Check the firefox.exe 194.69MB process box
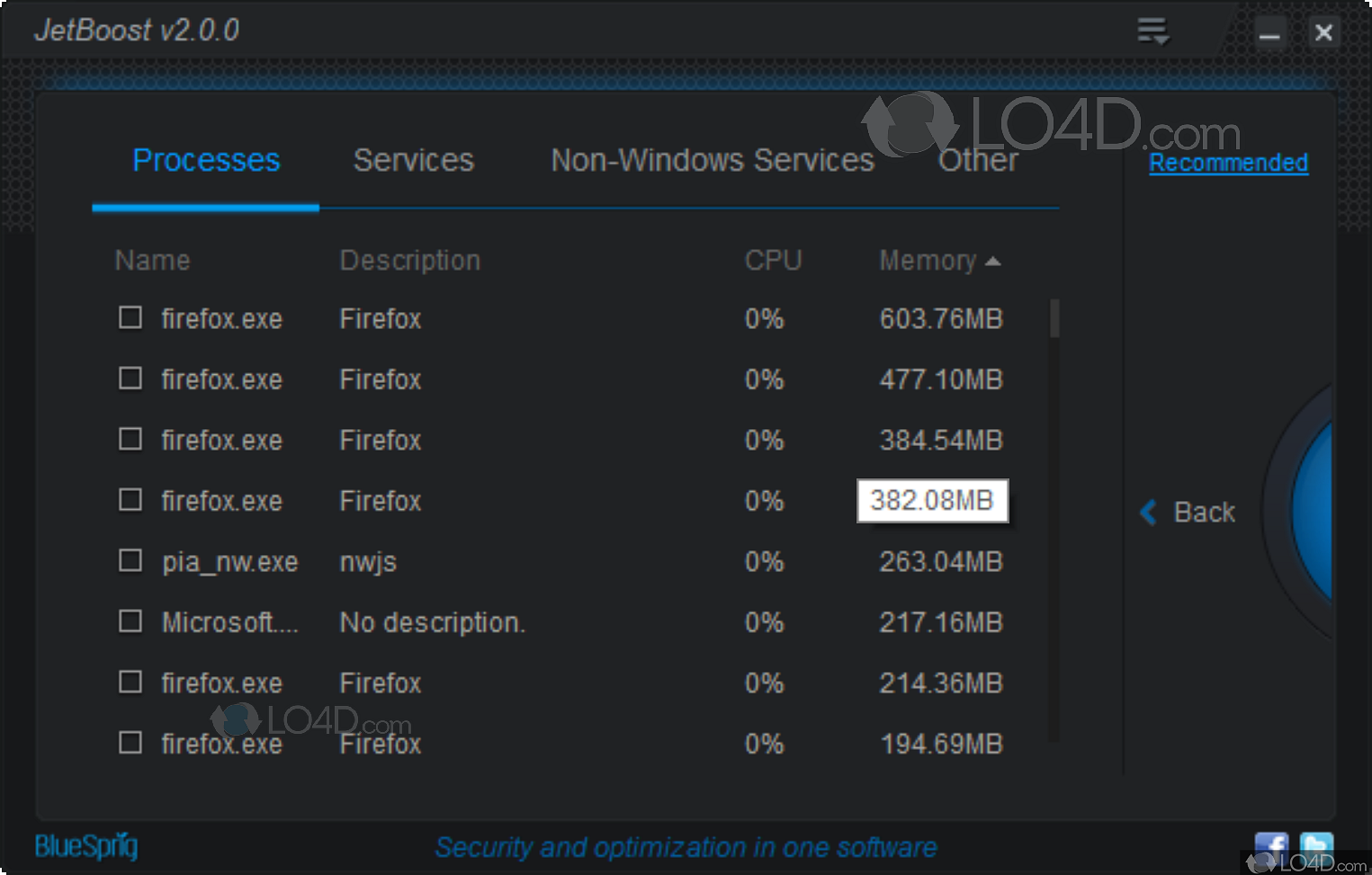 click(130, 742)
